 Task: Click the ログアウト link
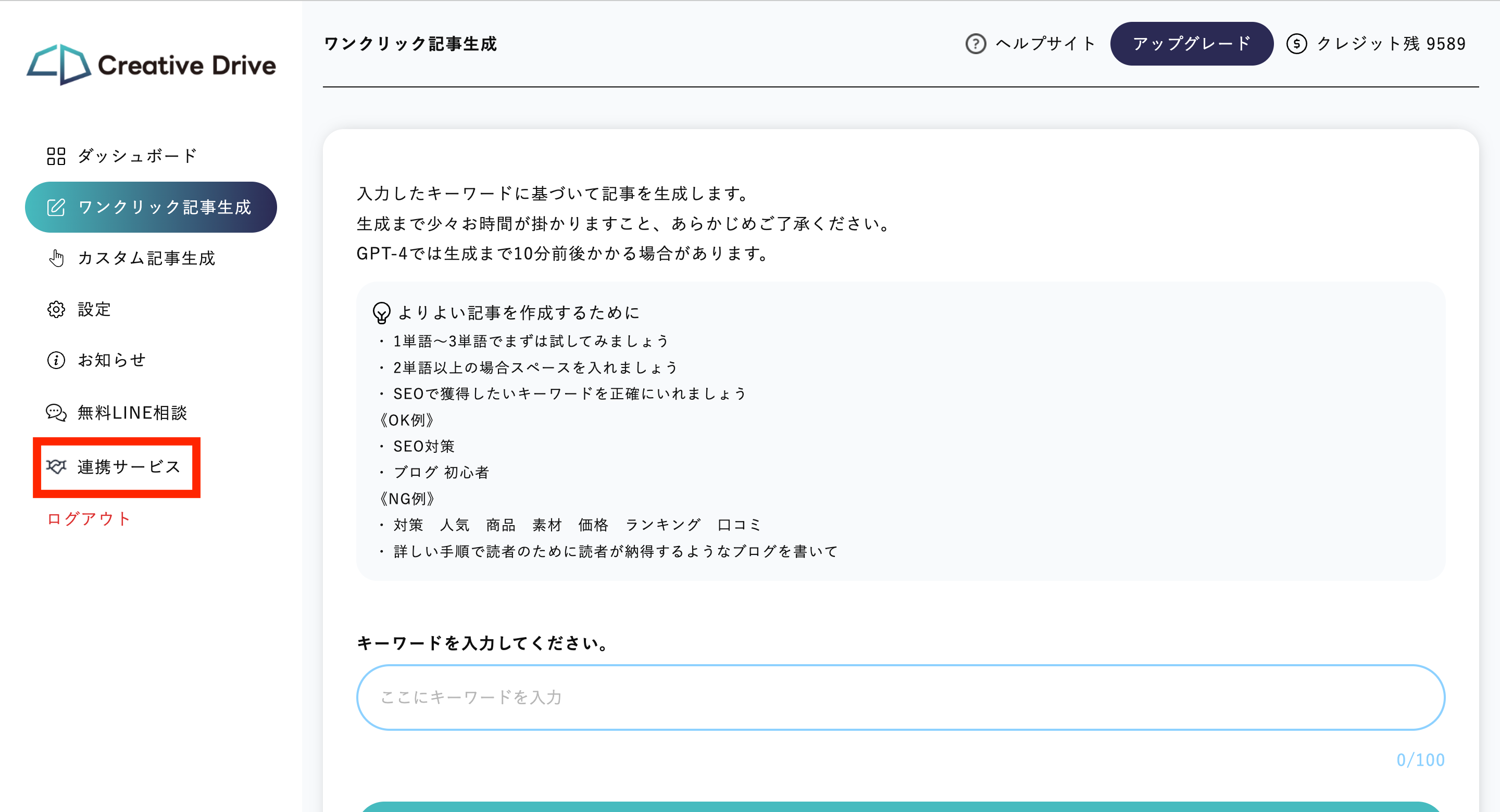89,518
